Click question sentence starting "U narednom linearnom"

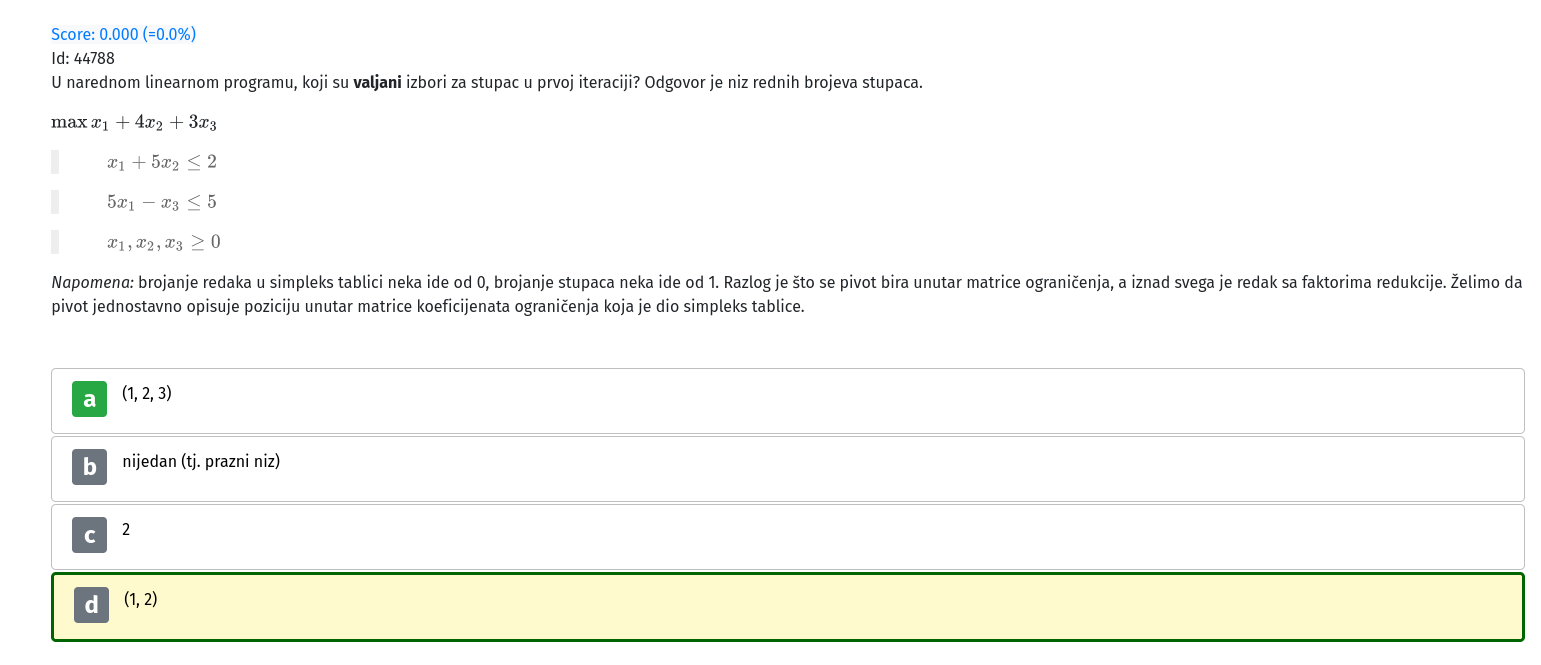click(487, 82)
